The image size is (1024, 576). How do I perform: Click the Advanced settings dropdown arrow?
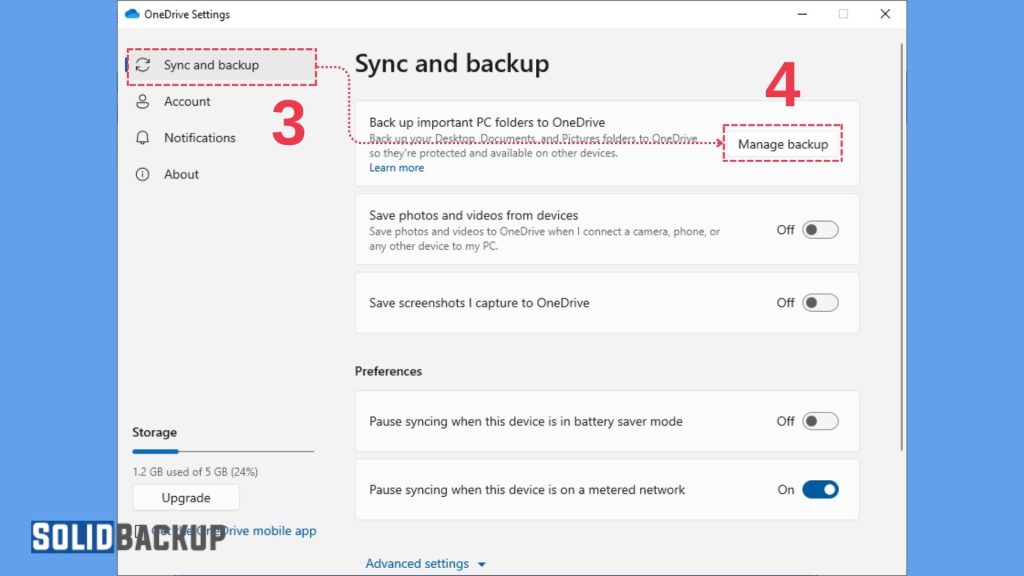[x=482, y=564]
